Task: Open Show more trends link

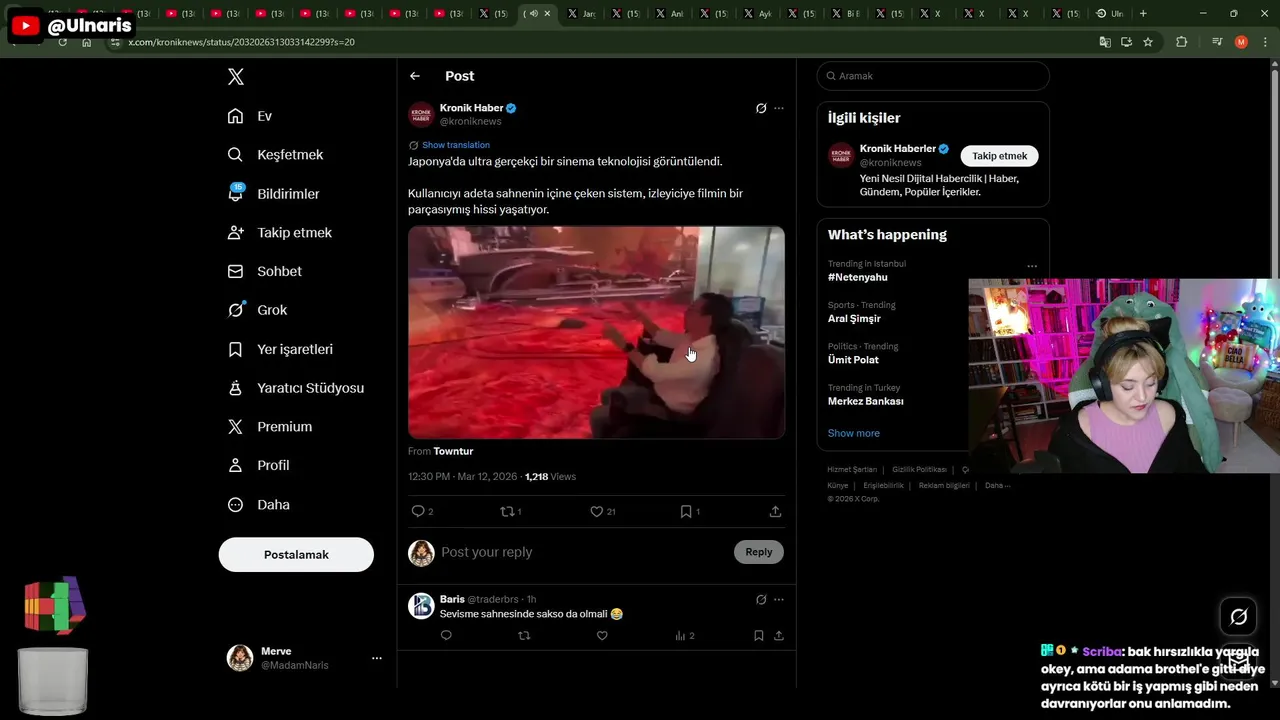Action: [854, 433]
